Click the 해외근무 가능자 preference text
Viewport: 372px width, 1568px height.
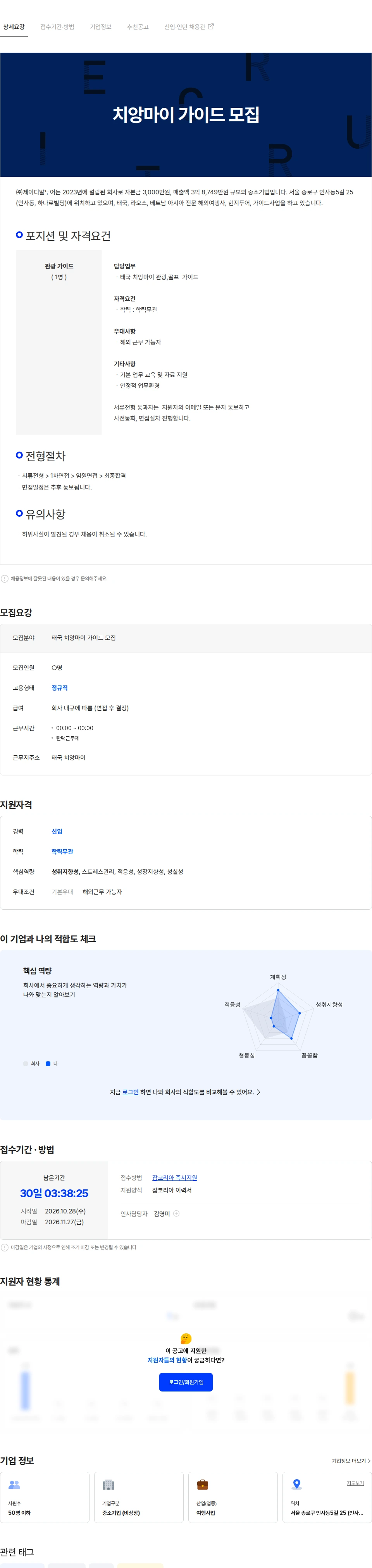tap(102, 892)
